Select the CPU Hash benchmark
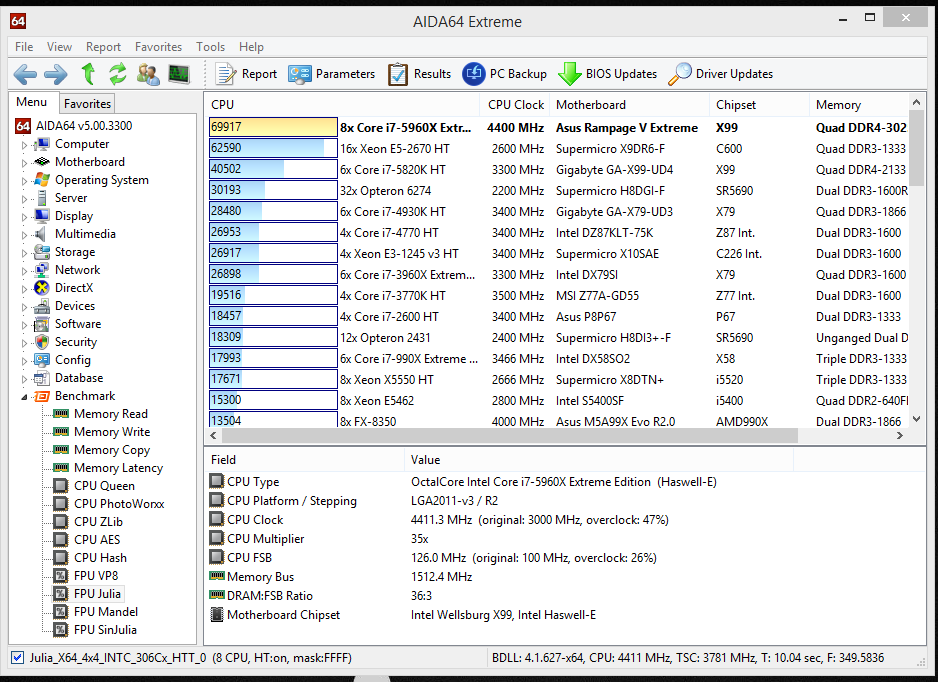This screenshot has width=938, height=682. pyautogui.click(x=100, y=557)
